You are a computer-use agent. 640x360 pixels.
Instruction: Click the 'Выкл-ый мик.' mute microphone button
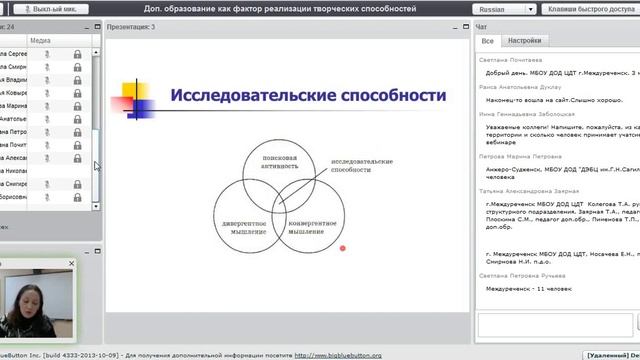pos(51,9)
